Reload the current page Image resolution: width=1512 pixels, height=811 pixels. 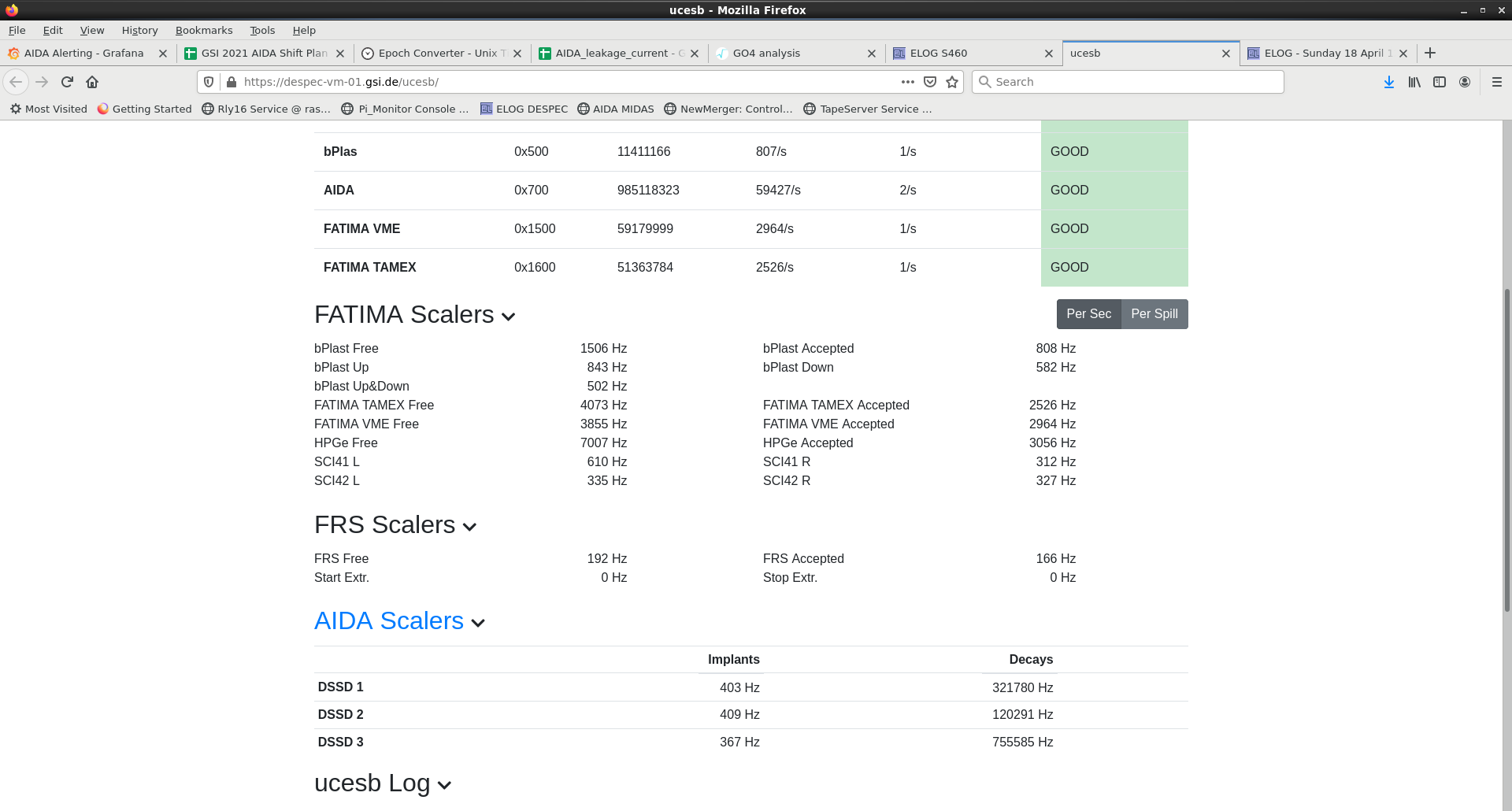pos(67,82)
